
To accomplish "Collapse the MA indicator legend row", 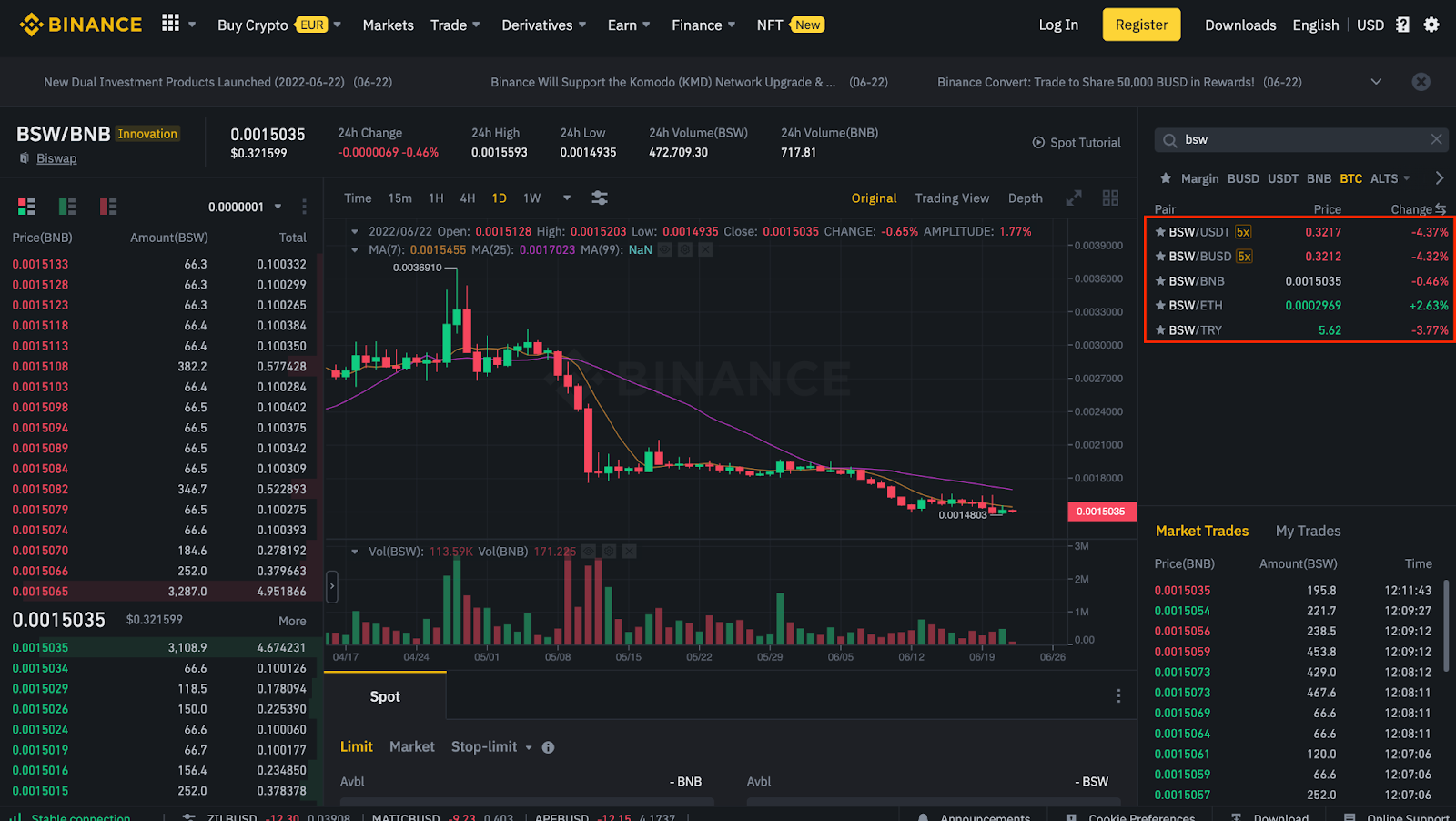I will (354, 249).
